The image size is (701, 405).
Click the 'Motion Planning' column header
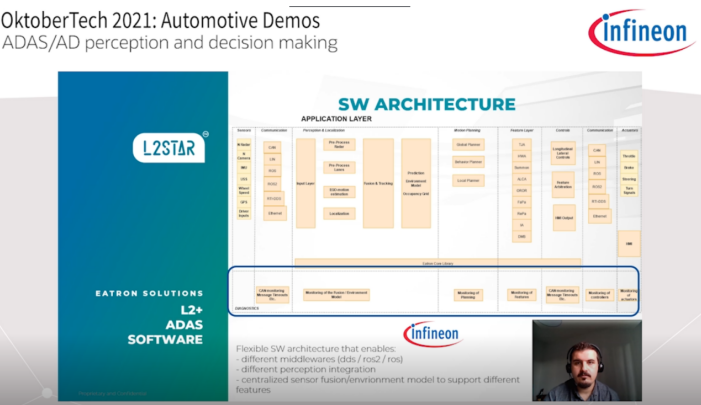[467, 131]
